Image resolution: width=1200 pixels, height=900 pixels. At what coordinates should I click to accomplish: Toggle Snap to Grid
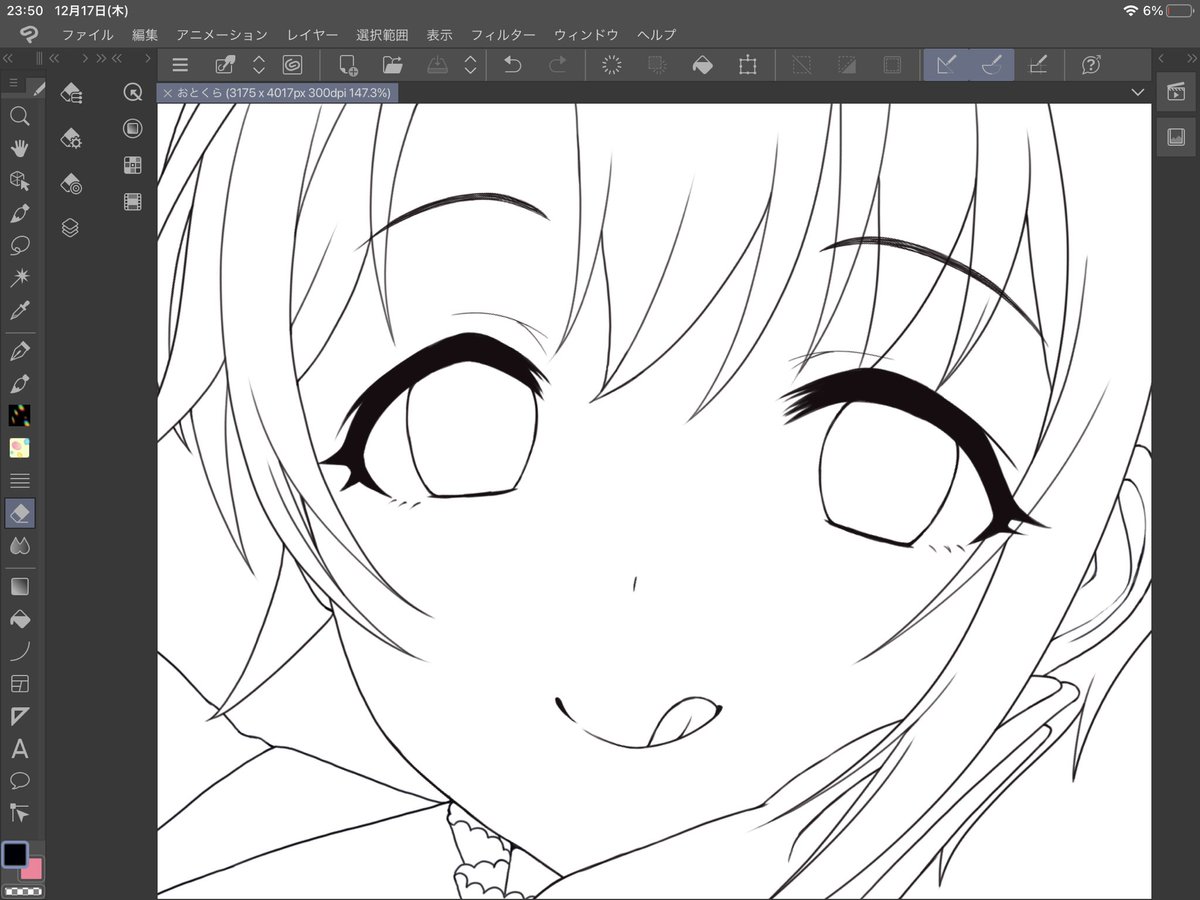[x=1037, y=66]
